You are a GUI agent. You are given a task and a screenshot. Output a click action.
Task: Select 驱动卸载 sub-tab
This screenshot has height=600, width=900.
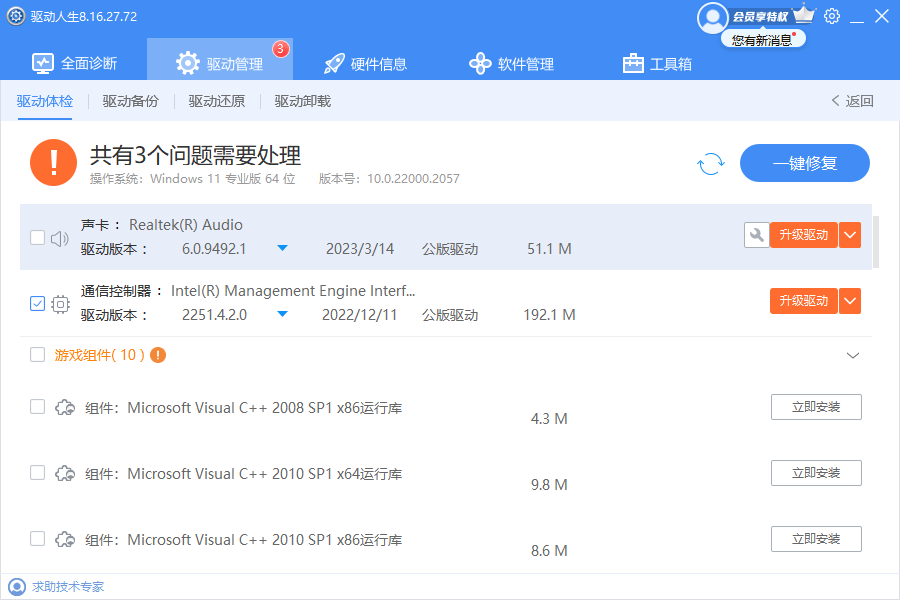302,101
